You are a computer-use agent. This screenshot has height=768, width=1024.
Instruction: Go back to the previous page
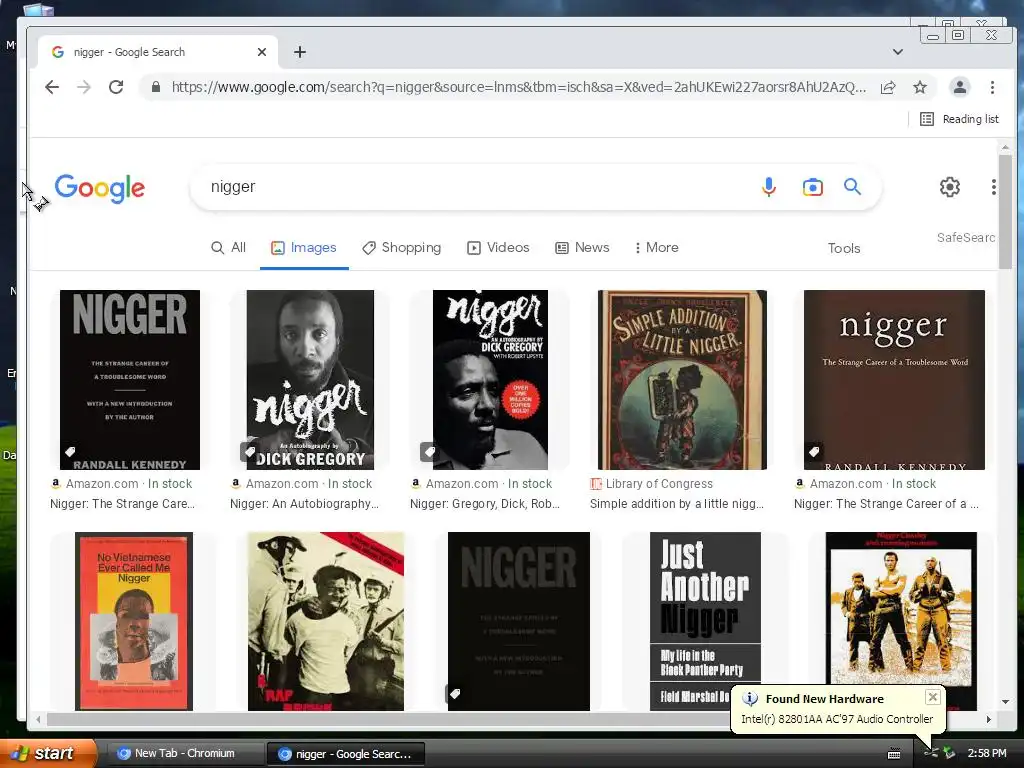pos(52,87)
